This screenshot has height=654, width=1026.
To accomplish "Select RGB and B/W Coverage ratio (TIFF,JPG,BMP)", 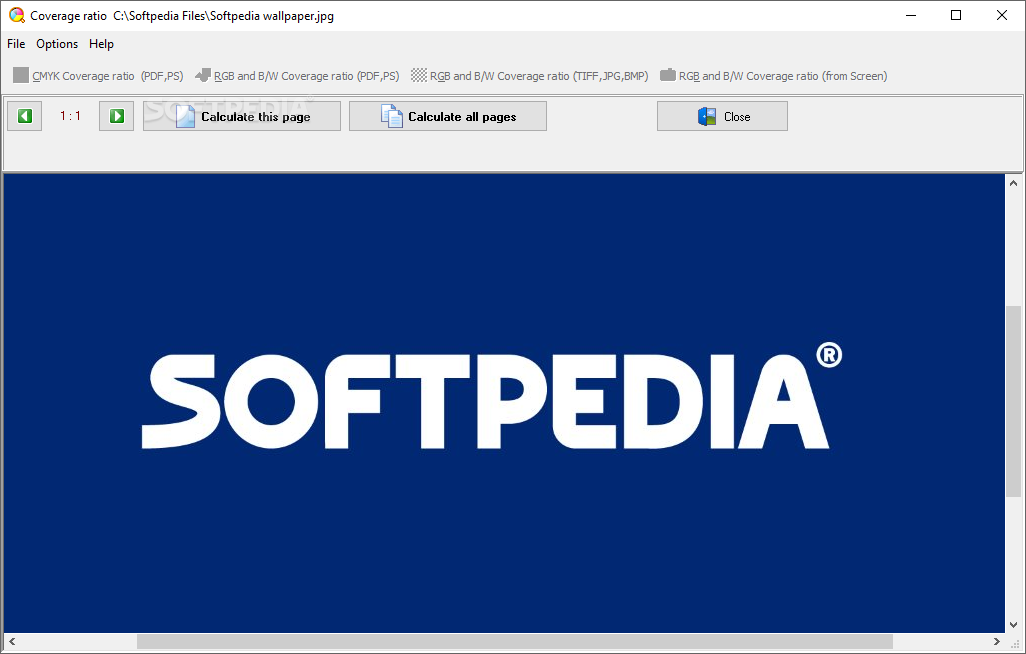I will point(529,76).
